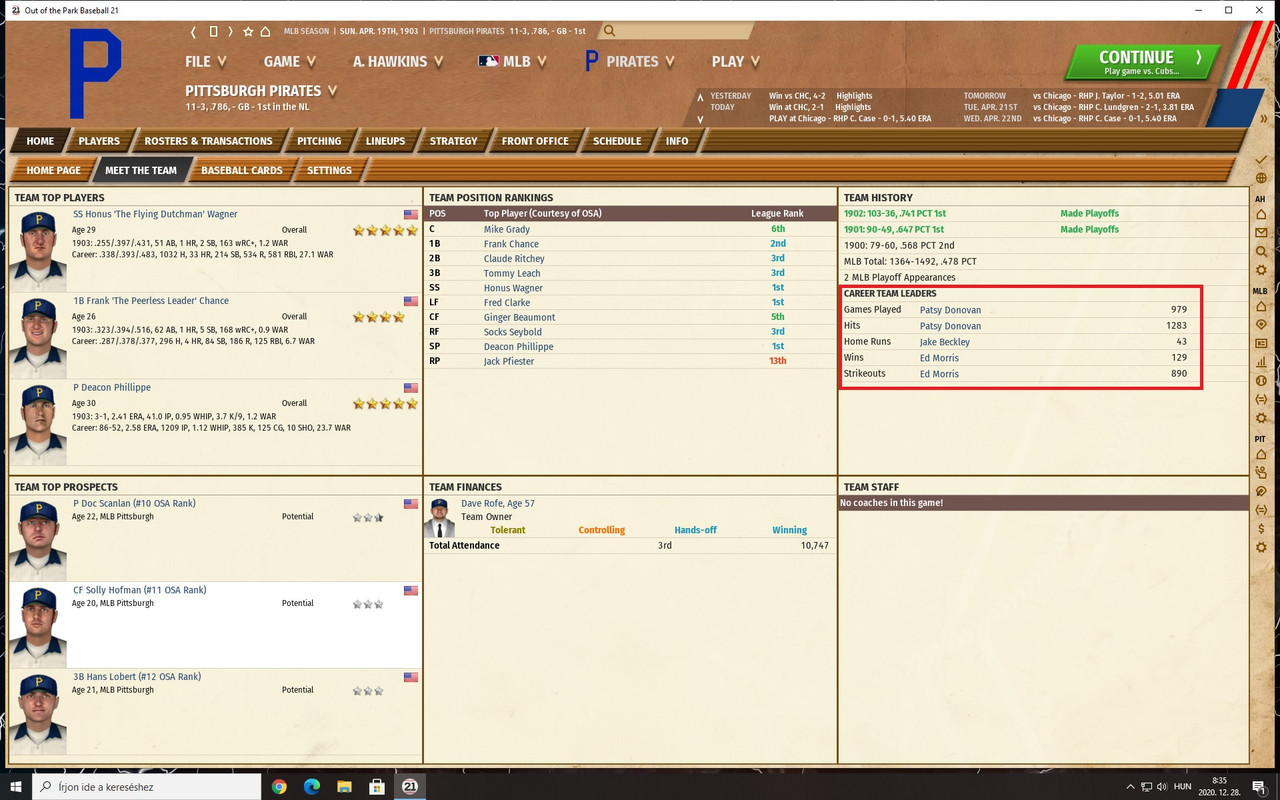Open Patsy Donovan next to Games Played
The height and width of the screenshot is (800, 1280).
[950, 310]
